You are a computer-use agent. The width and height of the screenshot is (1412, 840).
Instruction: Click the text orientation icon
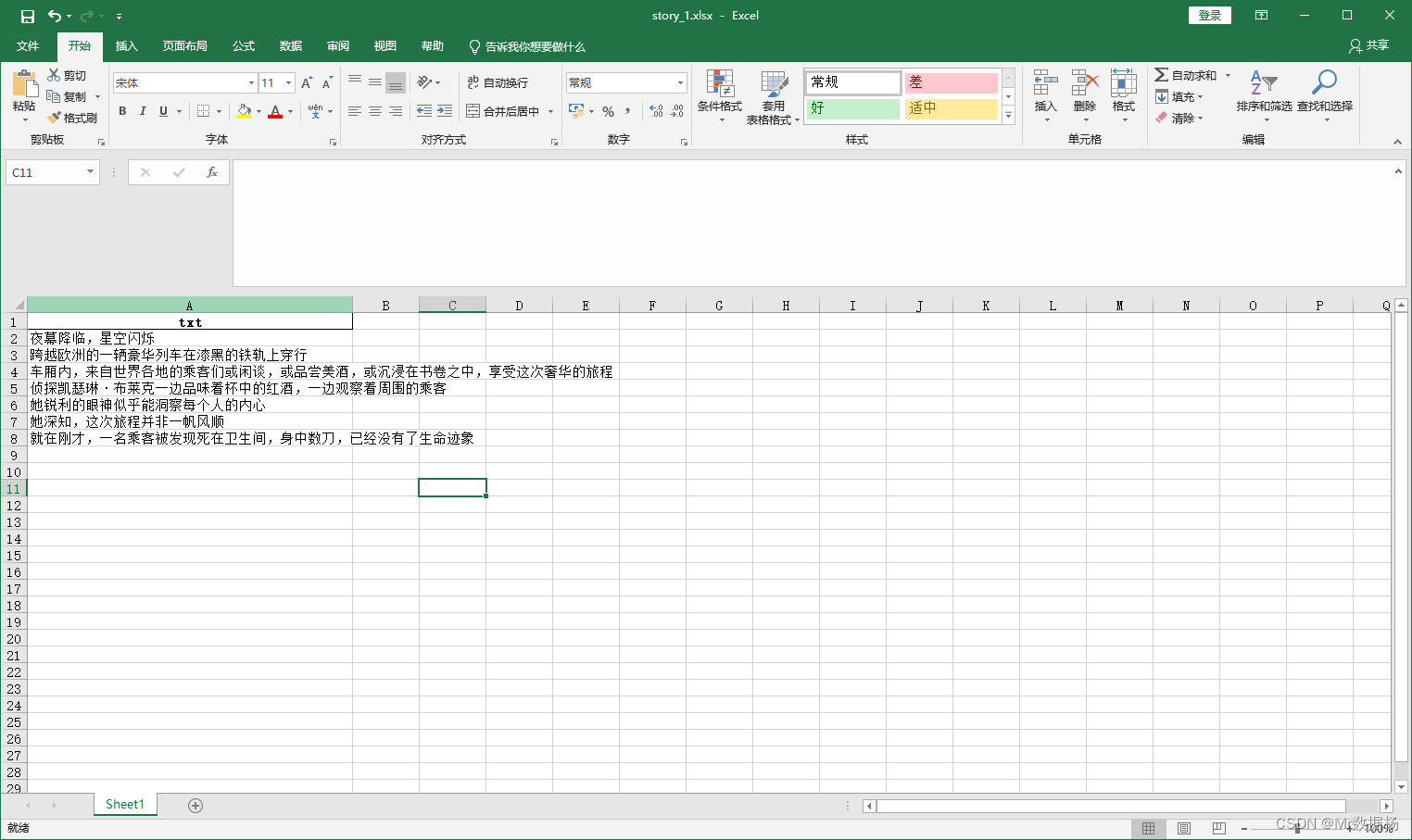[x=424, y=82]
